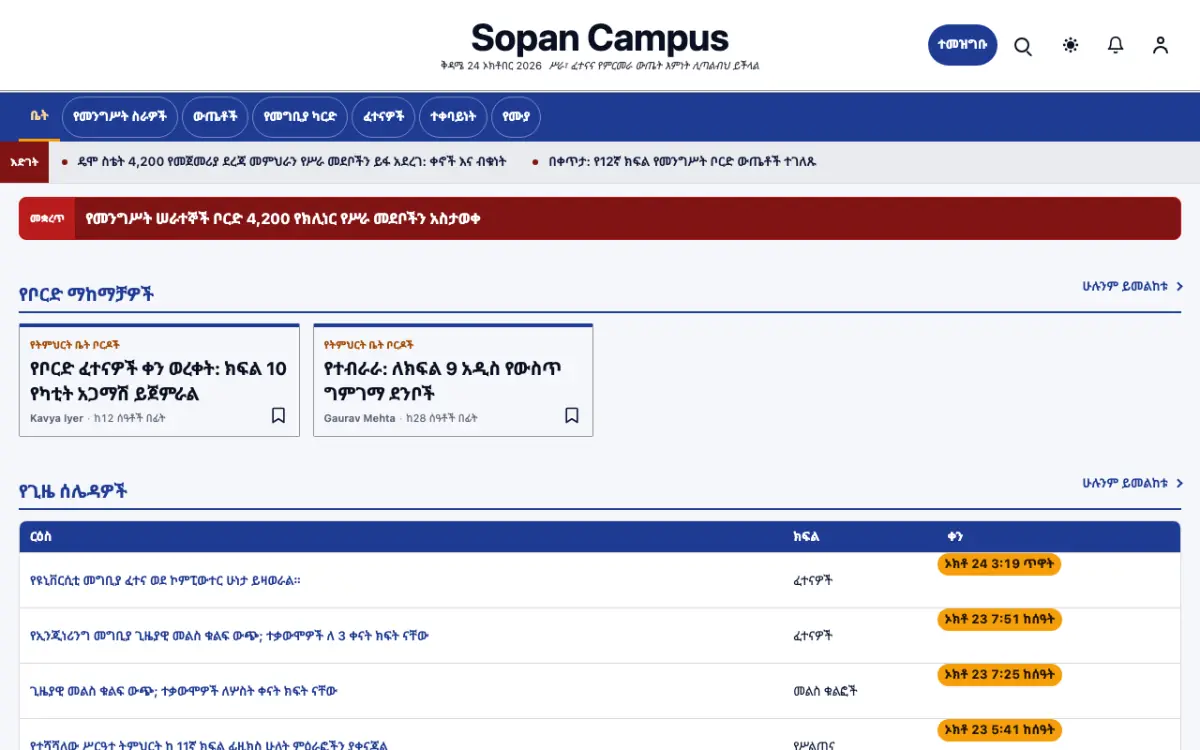The width and height of the screenshot is (1200, 750).
Task: Open the search magnifier icon in header
Action: [1023, 46]
